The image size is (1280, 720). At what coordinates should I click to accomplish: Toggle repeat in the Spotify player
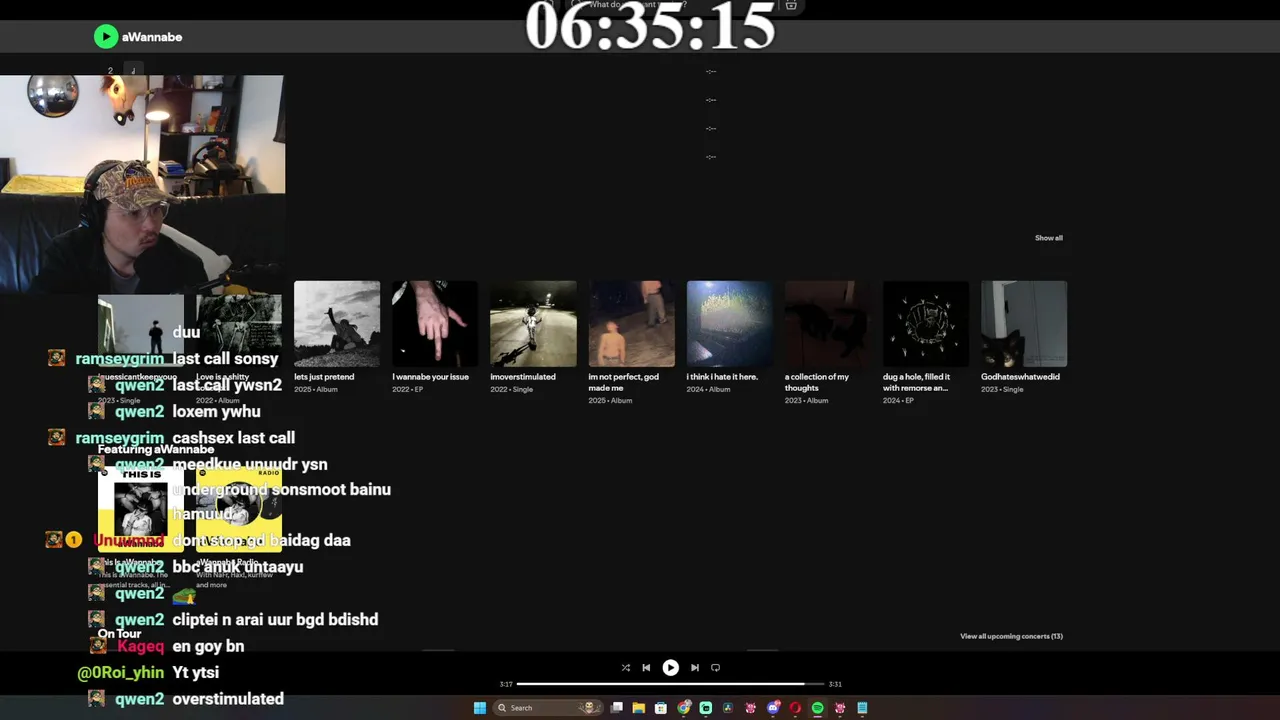715,668
